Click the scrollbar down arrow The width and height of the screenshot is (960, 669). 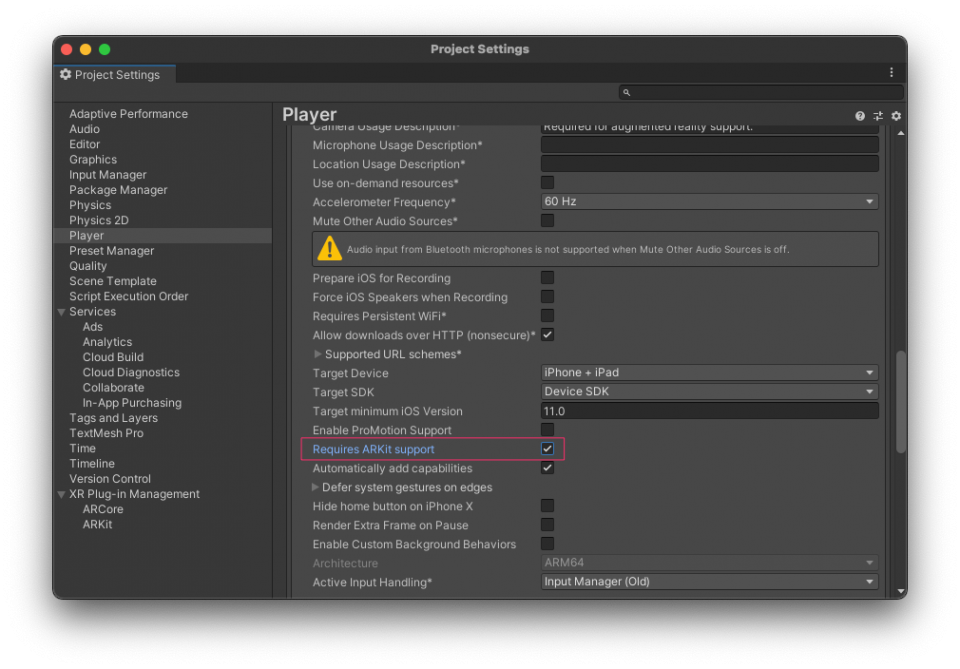tap(900, 592)
